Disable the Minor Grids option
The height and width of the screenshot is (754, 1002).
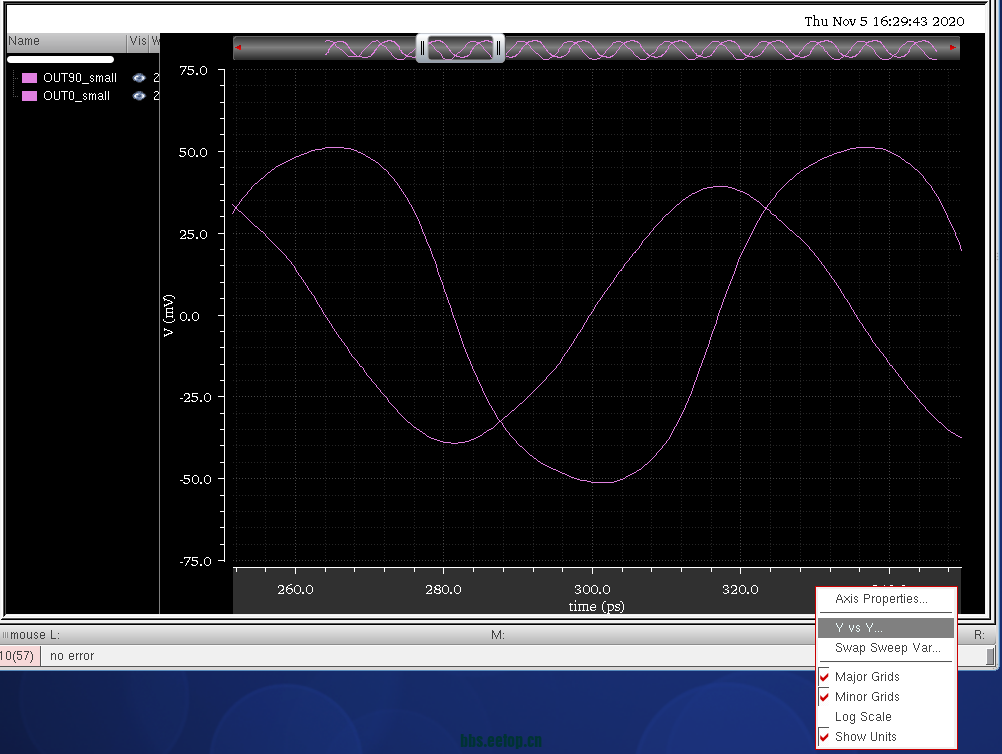(x=825, y=697)
